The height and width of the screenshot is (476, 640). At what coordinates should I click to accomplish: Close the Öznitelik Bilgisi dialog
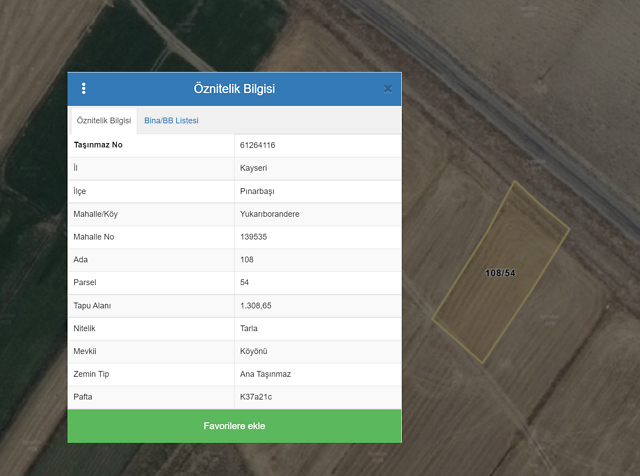coord(388,89)
